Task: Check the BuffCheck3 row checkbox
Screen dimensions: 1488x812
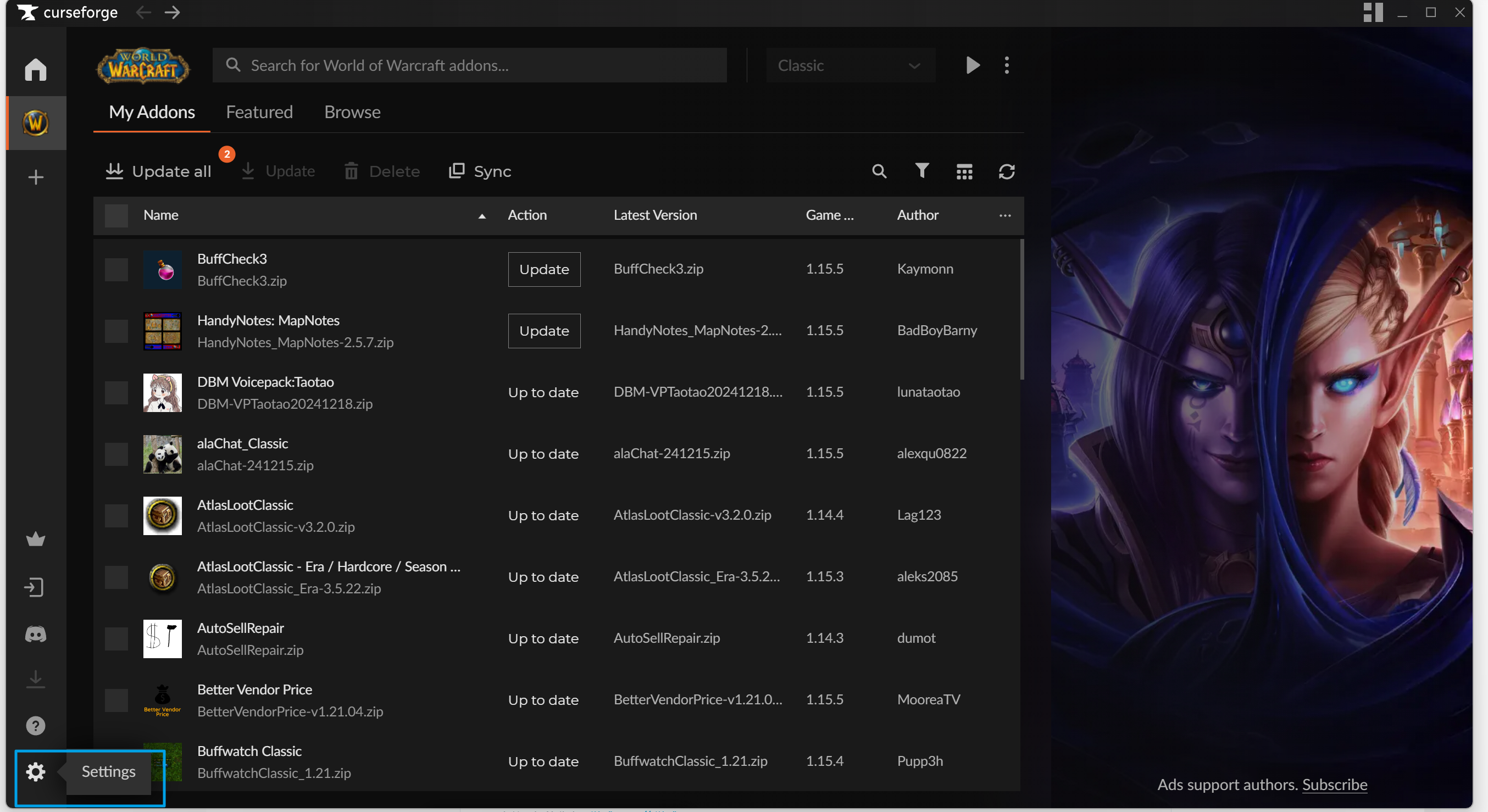Action: [116, 269]
